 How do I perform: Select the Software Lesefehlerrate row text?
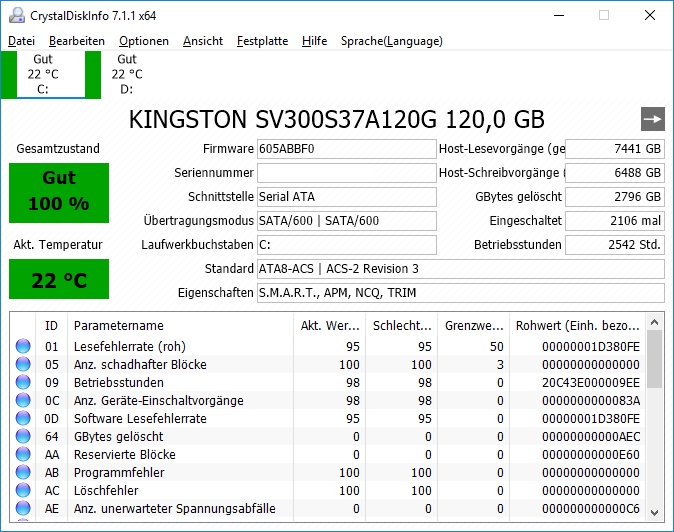click(x=140, y=419)
